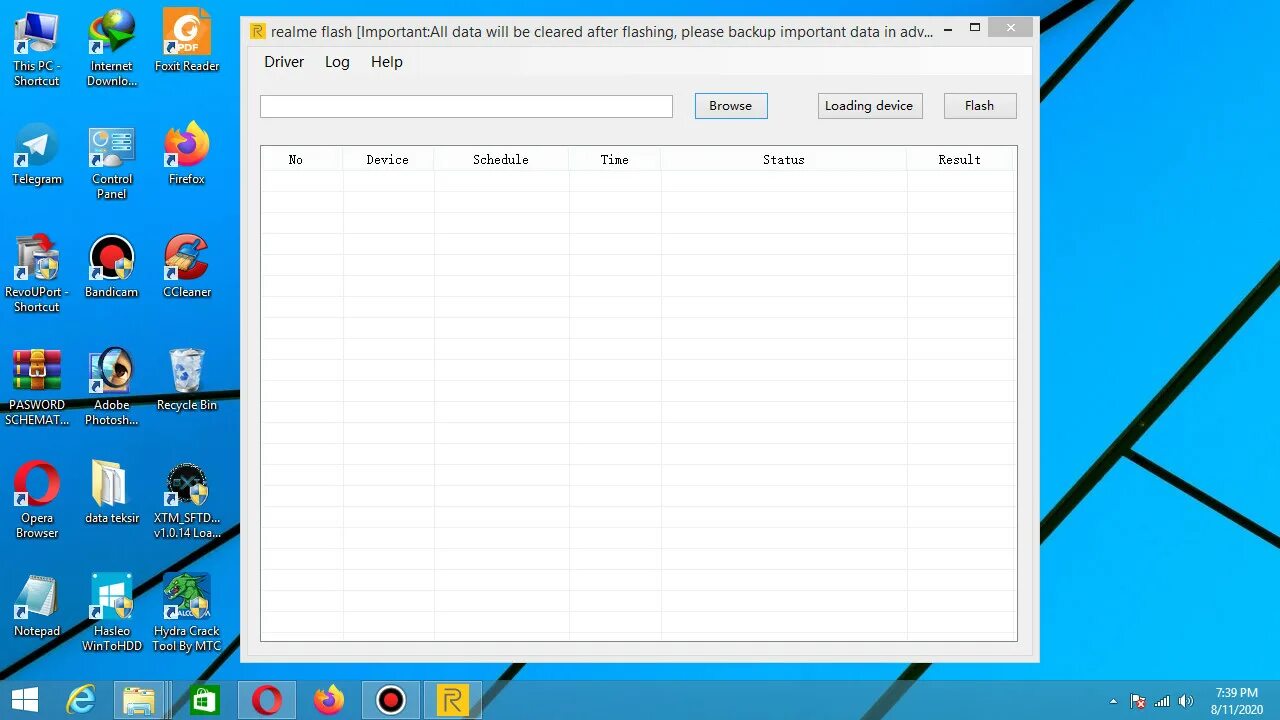This screenshot has width=1280, height=720.
Task: Open Firefox from the taskbar
Action: coord(328,700)
